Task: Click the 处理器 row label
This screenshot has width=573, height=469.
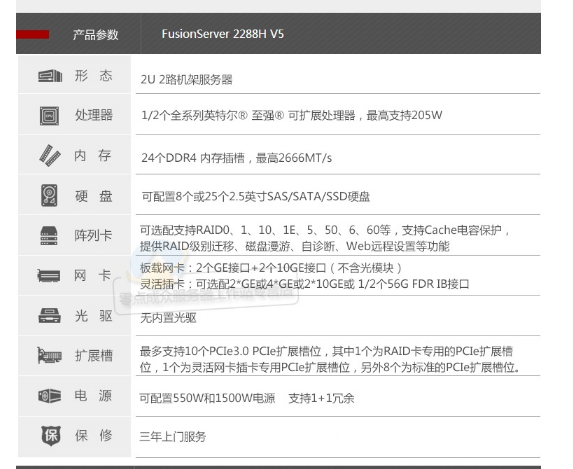Action: point(94,116)
